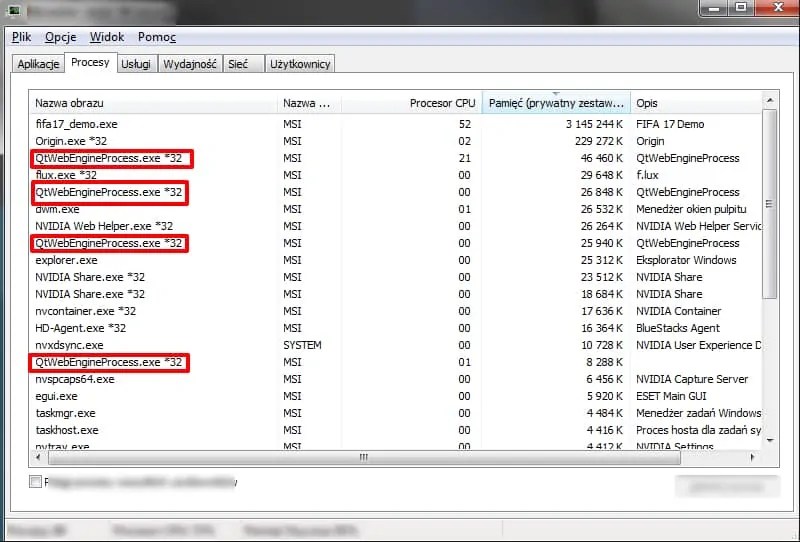This screenshot has height=542, width=800.
Task: Open the Użytkownicy tab
Action: tap(300, 64)
